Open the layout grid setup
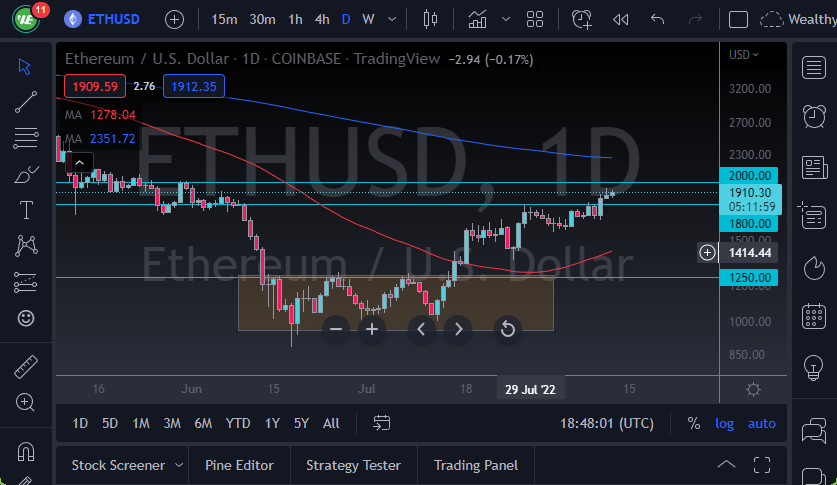 pyautogui.click(x=535, y=20)
